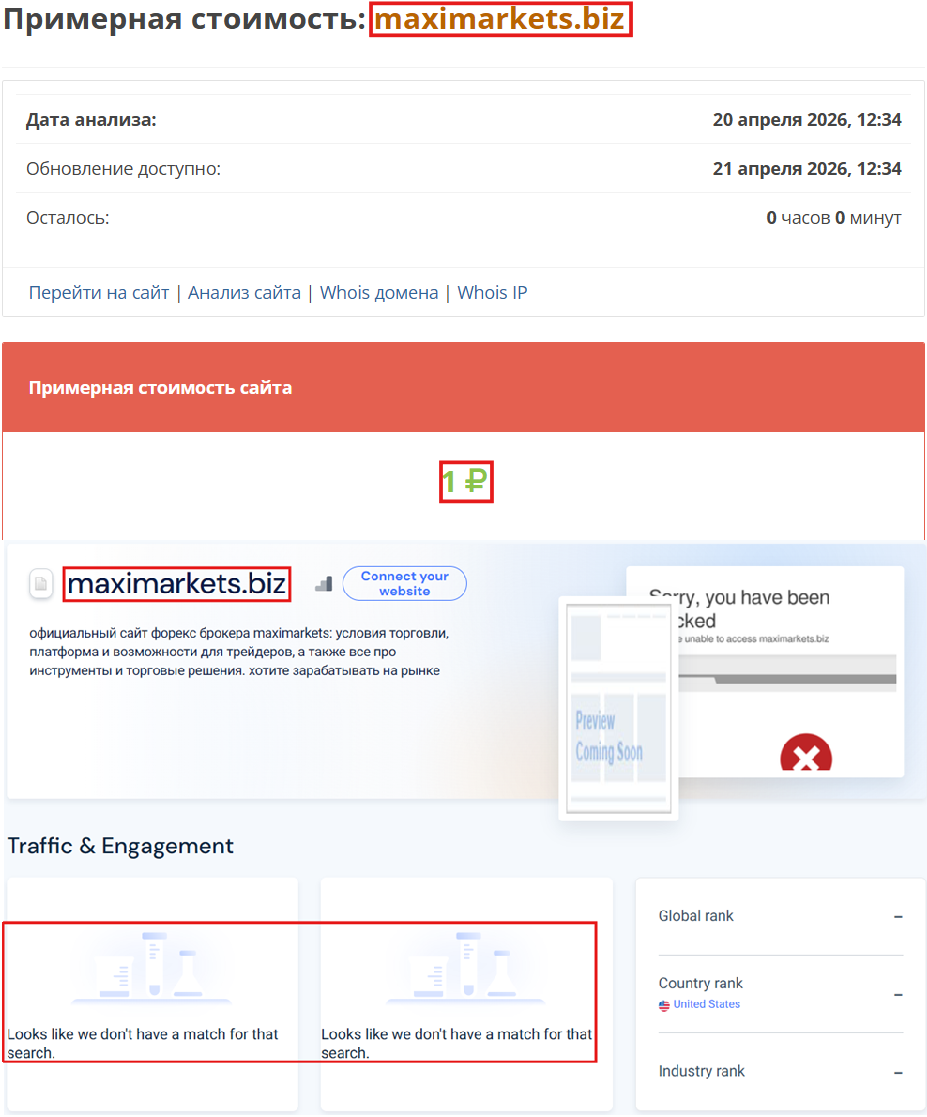Click the 1 ₽ site value
This screenshot has height=1117, width=927.
coord(465,482)
